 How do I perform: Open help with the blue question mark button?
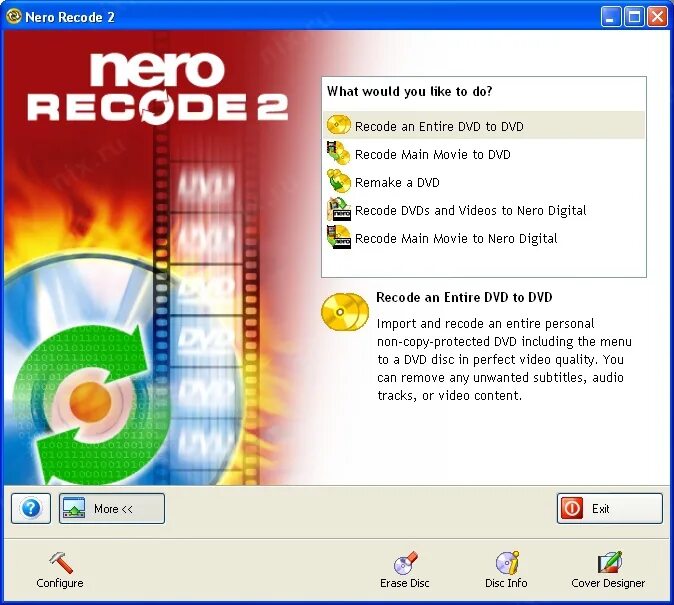31,508
